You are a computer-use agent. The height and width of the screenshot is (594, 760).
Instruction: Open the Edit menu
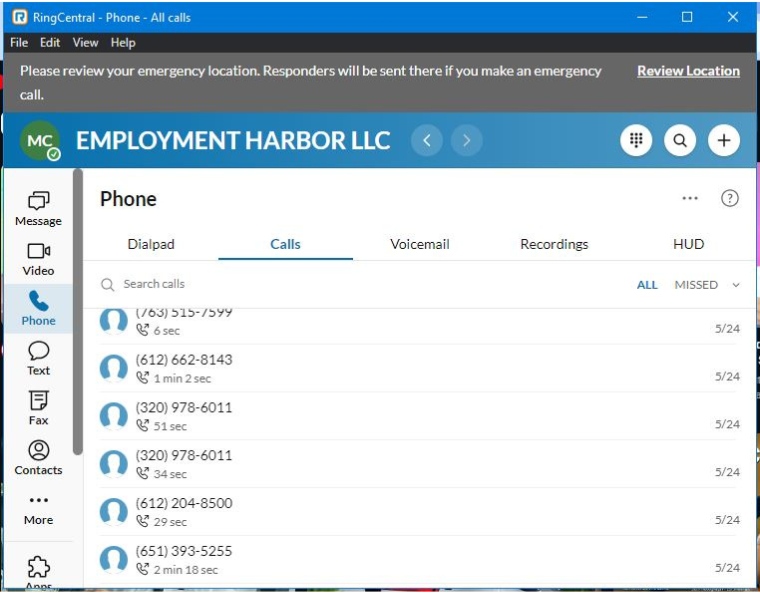(50, 43)
